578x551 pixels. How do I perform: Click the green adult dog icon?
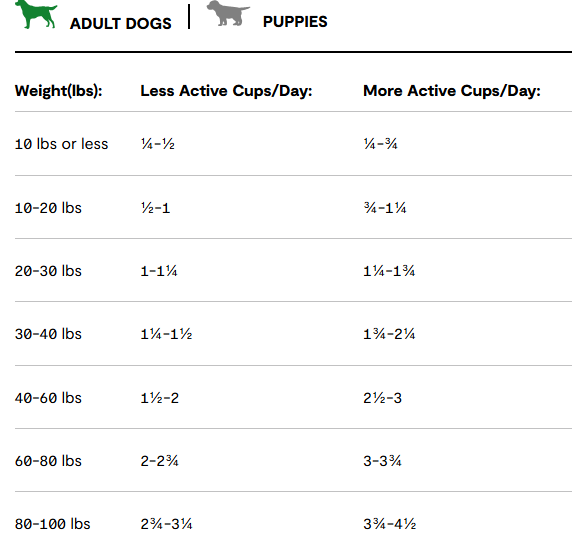pos(36,14)
